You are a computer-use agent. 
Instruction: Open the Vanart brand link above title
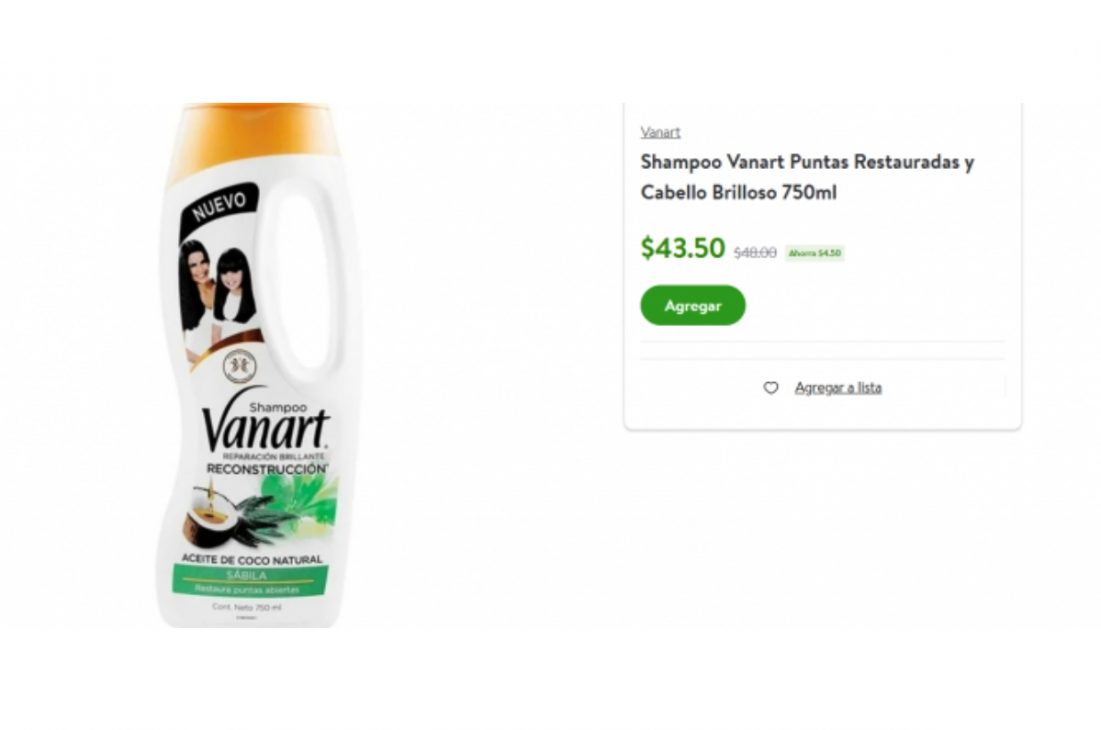[x=660, y=132]
